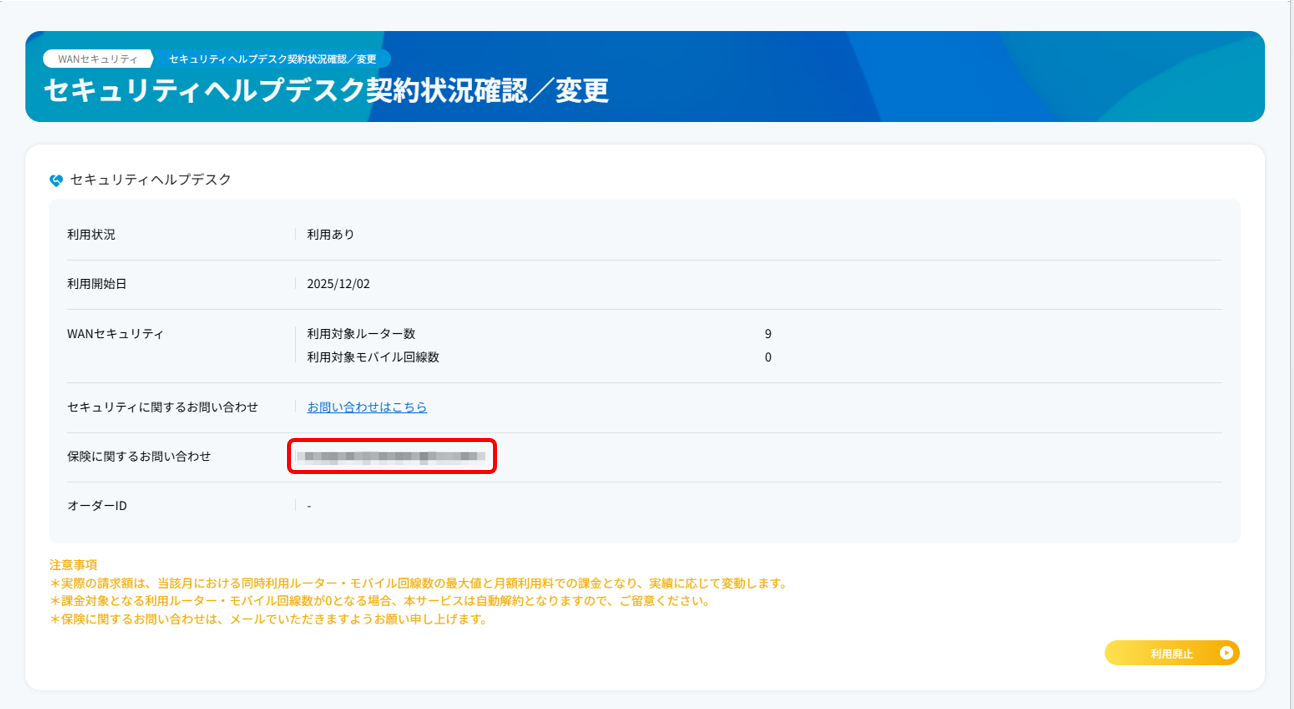
Task: Open the お問い合わせはこちら link
Action: coord(367,407)
